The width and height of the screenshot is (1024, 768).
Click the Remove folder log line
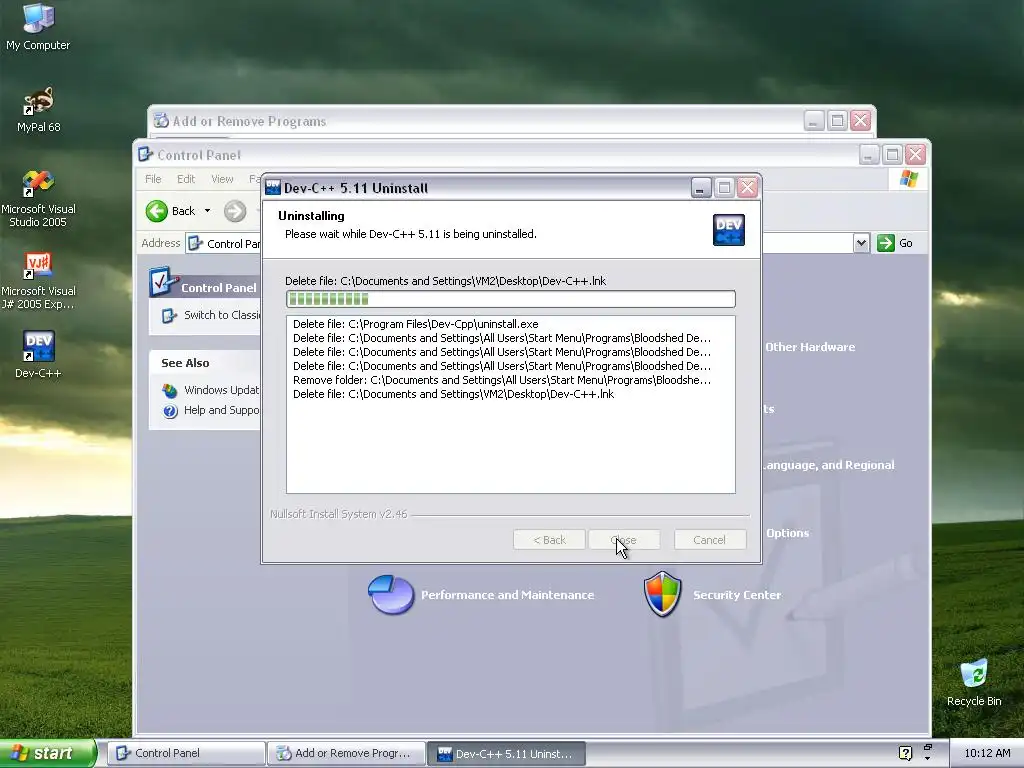click(502, 380)
